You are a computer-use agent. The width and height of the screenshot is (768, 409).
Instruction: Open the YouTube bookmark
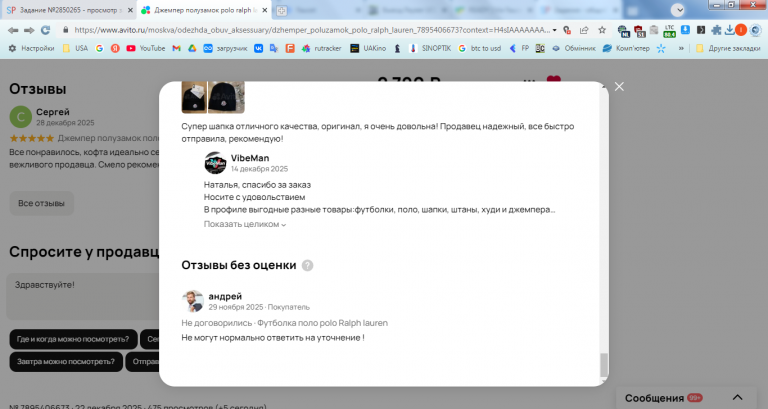point(145,48)
